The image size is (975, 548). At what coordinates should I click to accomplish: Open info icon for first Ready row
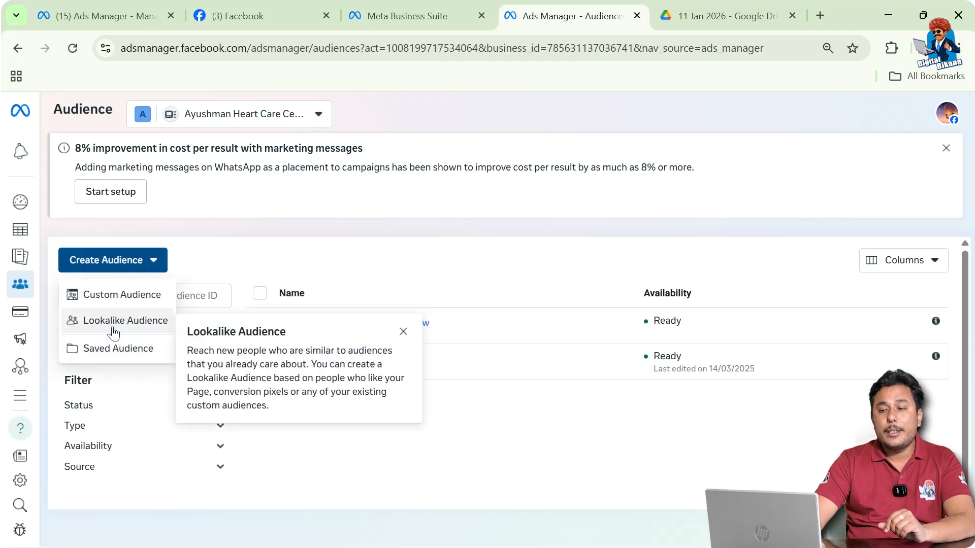click(x=936, y=321)
